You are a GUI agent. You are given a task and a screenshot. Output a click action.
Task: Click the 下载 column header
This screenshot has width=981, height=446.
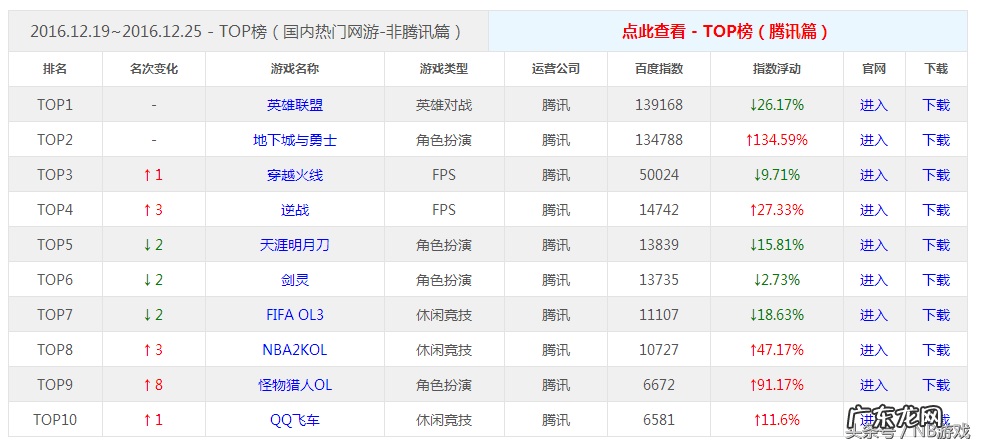[x=936, y=69]
